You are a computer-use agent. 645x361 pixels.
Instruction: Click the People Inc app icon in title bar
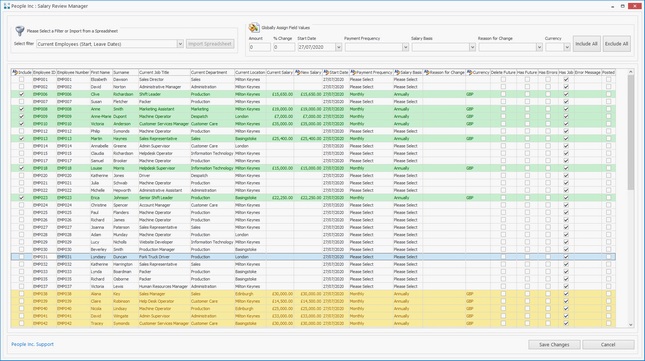pos(7,6)
